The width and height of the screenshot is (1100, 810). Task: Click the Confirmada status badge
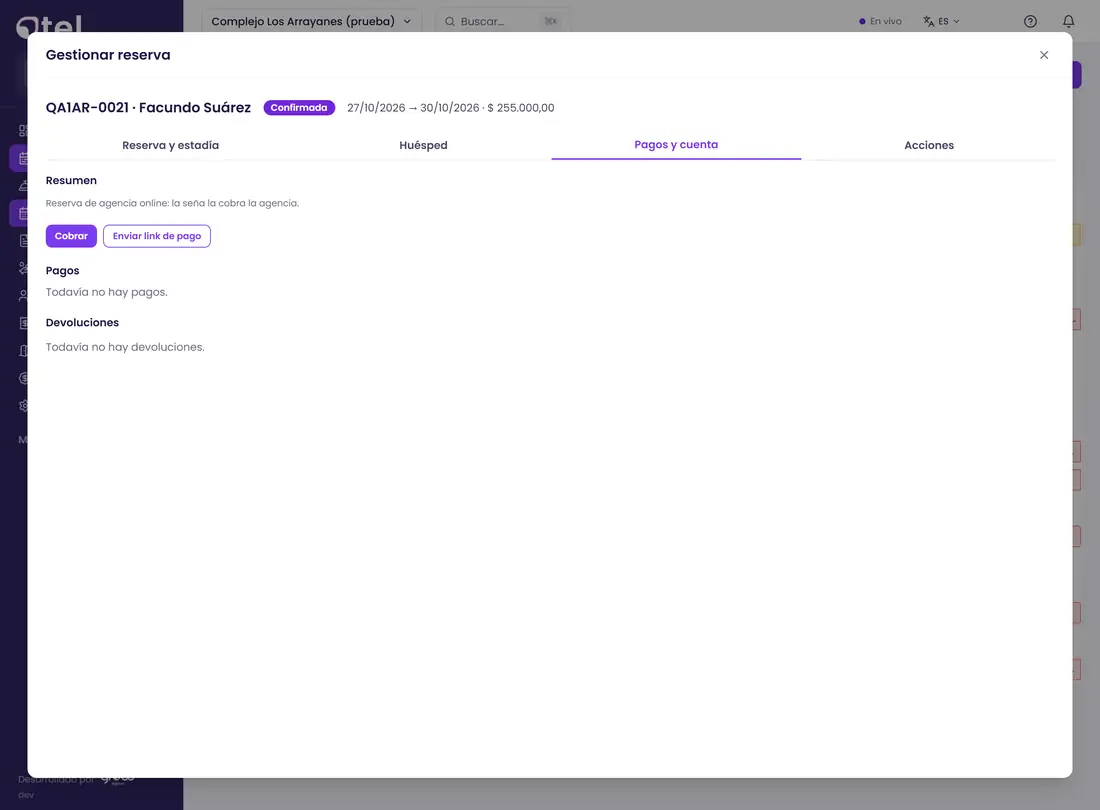pos(299,107)
